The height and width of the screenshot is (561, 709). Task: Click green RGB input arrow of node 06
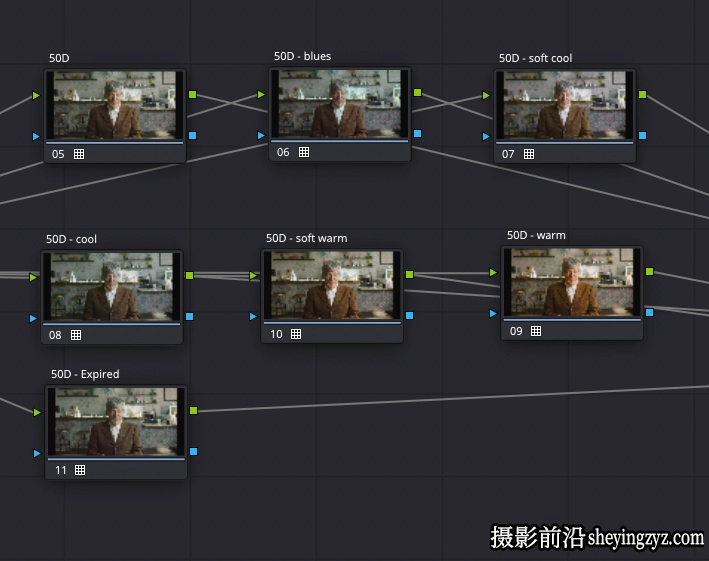pos(261,94)
